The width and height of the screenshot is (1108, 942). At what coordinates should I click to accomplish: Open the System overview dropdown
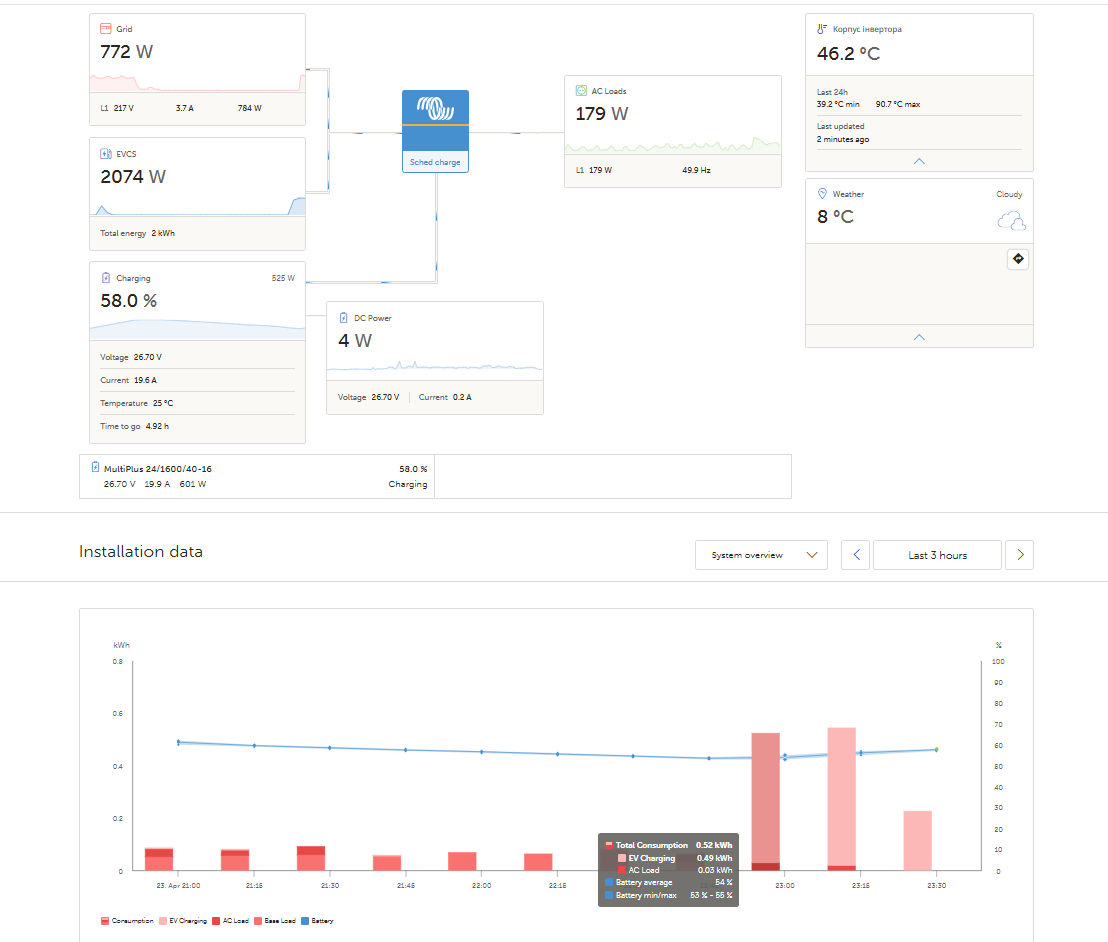tap(761, 555)
